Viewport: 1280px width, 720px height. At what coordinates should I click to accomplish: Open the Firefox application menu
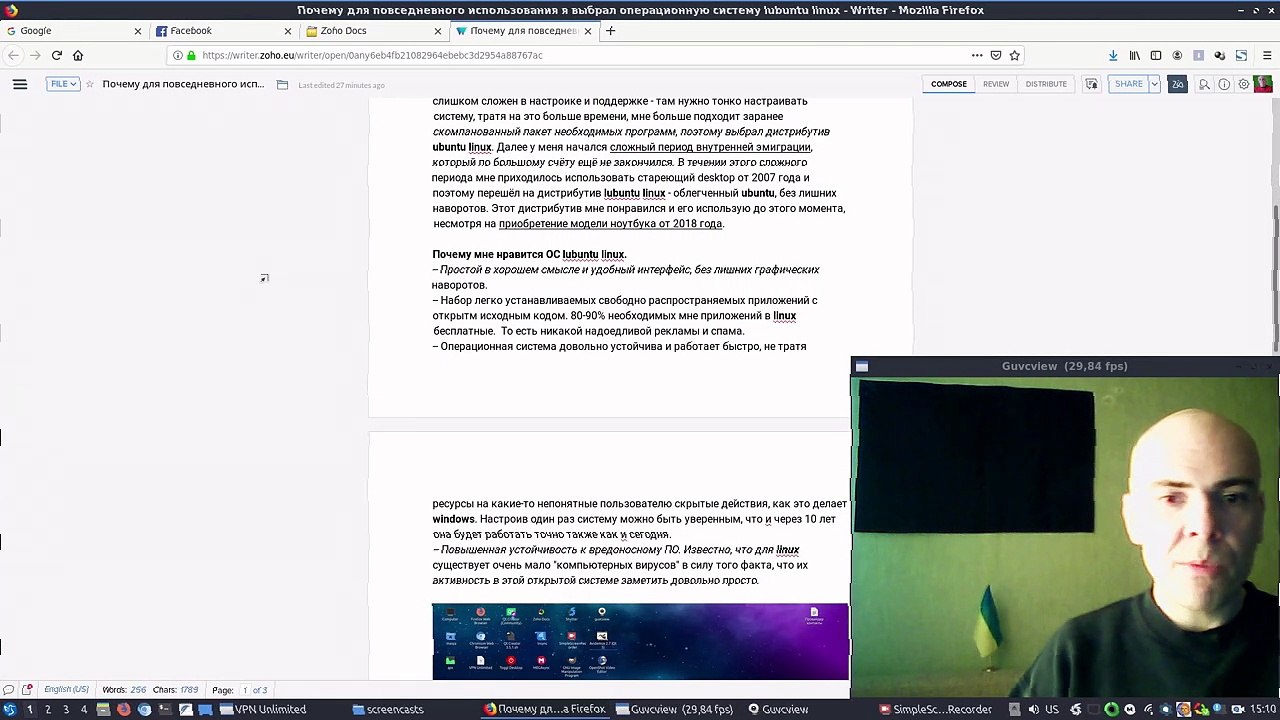pos(1267,56)
